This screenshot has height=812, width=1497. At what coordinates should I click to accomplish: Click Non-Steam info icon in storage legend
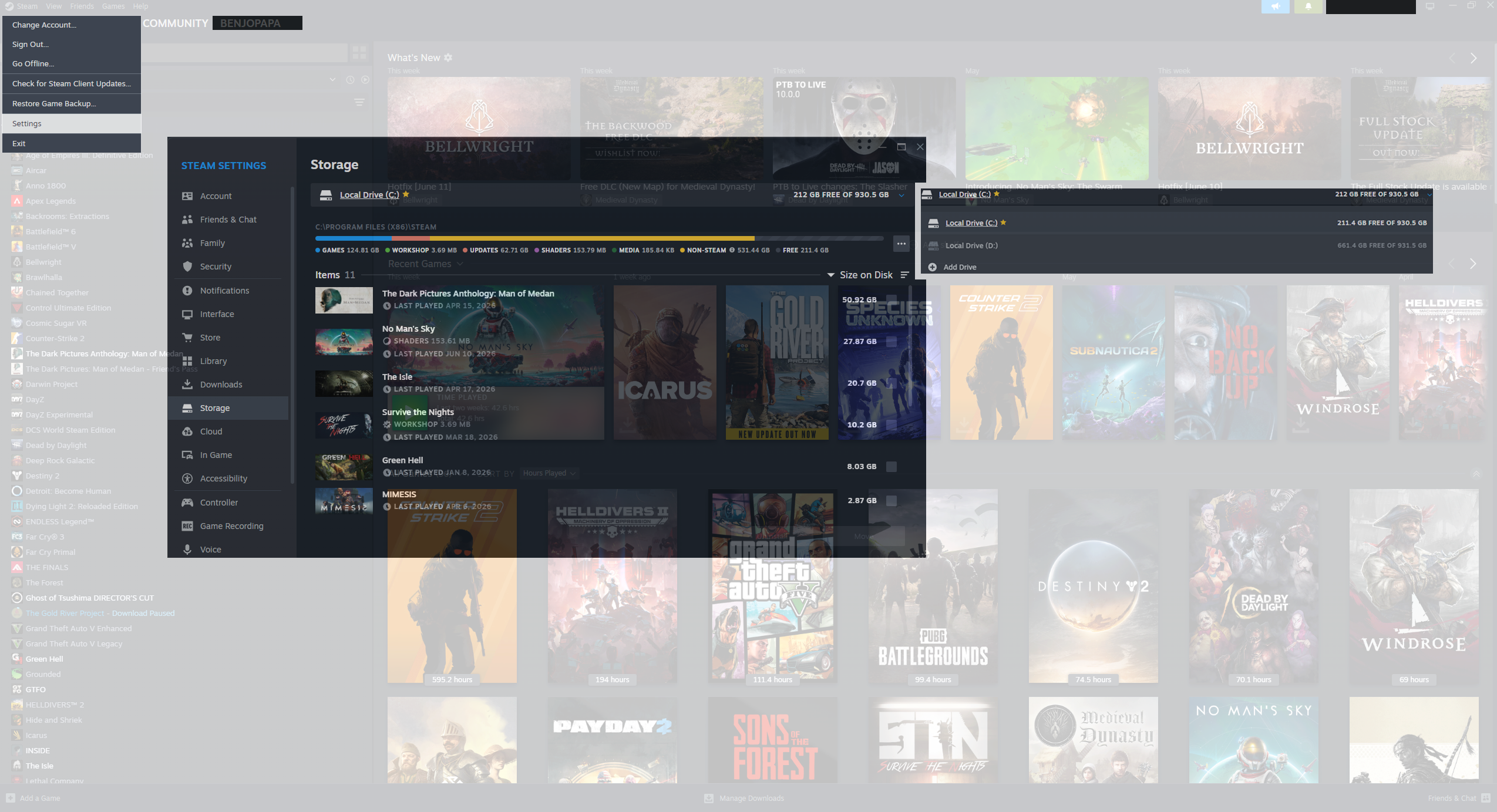point(732,250)
